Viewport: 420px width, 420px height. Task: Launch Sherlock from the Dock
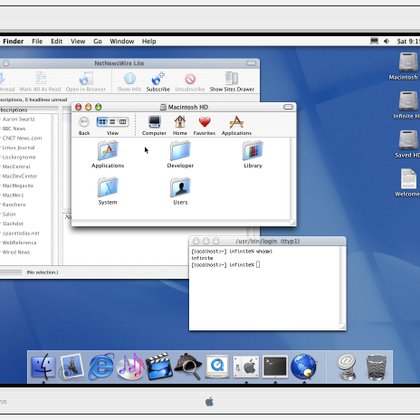pyautogui.click(x=188, y=367)
